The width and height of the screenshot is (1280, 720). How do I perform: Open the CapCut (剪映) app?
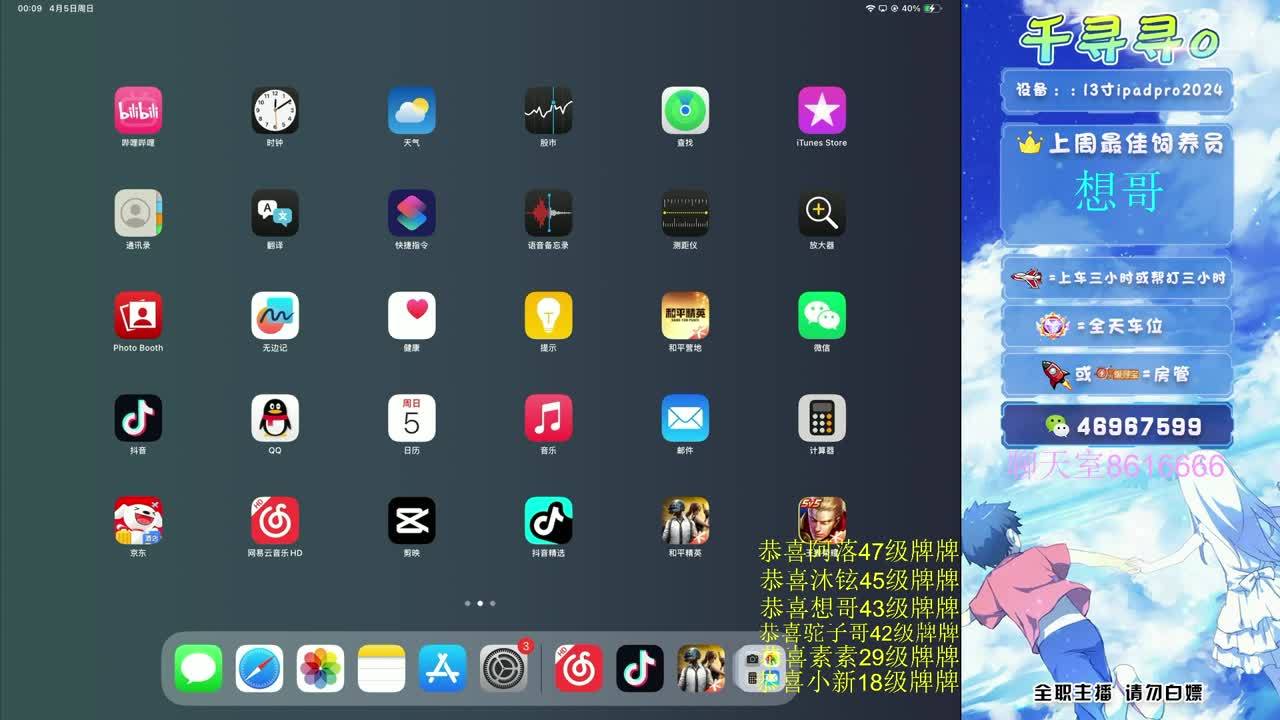coord(412,521)
